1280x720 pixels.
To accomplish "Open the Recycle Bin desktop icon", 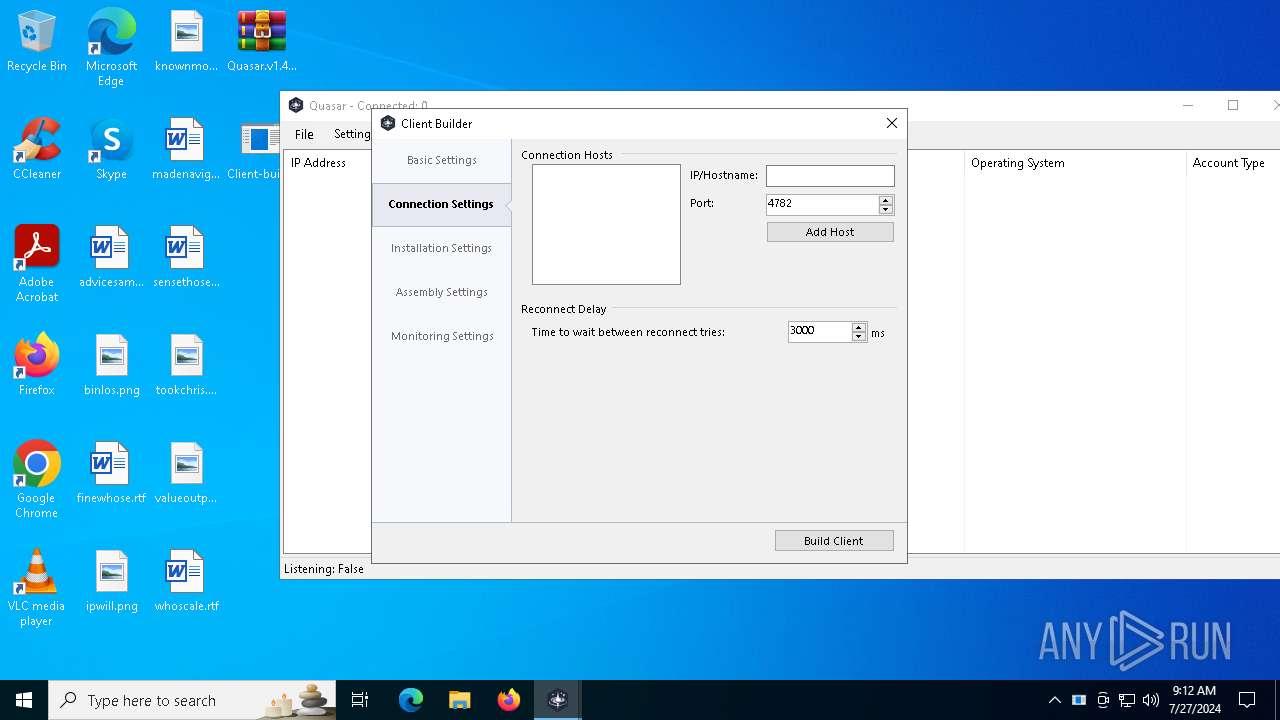I will point(37,41).
